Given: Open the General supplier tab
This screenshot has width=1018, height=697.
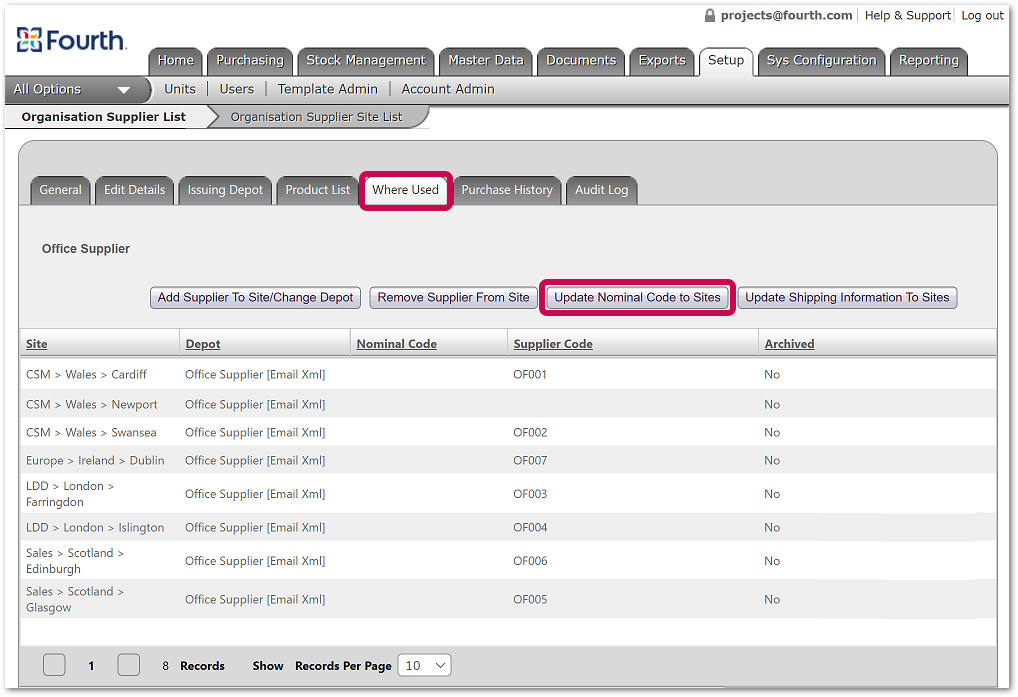Looking at the screenshot, I should [60, 190].
